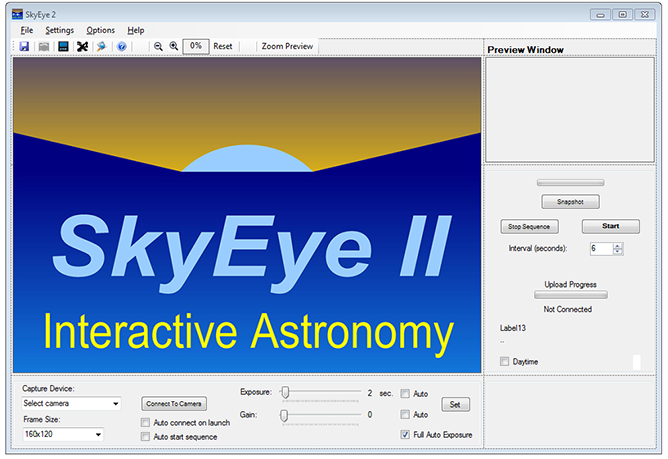Screen dimensions: 668x459
Task: Click the Snapshot button
Action: pyautogui.click(x=571, y=202)
